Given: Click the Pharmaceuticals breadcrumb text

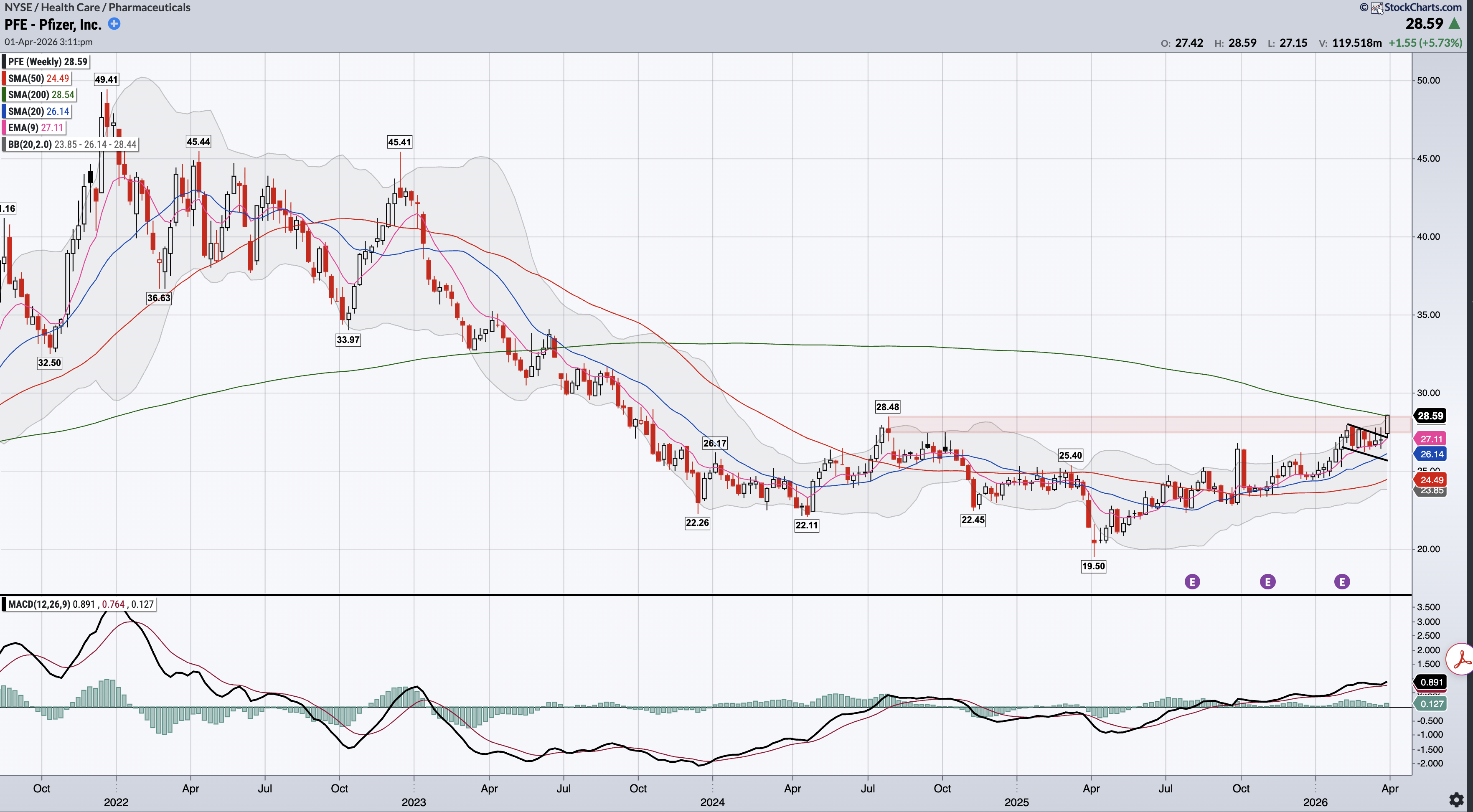Looking at the screenshot, I should [x=149, y=8].
